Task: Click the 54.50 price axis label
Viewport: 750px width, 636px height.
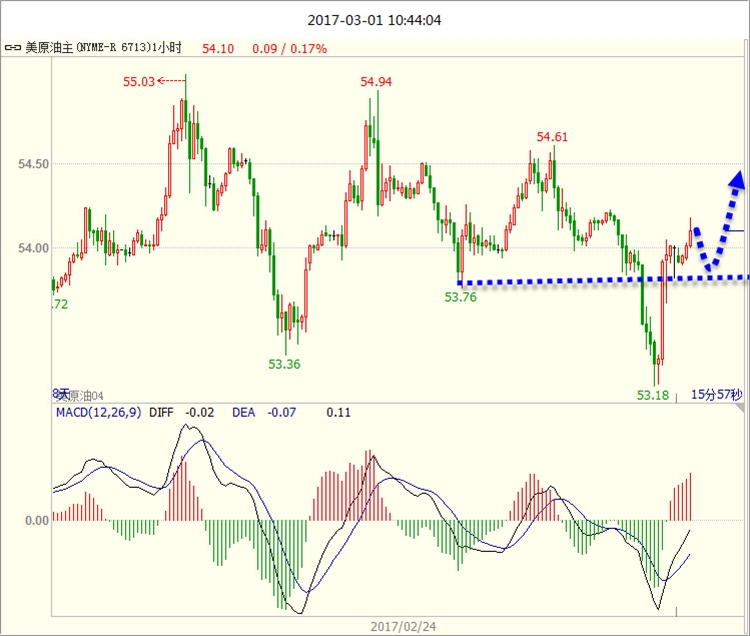Action: (x=33, y=164)
